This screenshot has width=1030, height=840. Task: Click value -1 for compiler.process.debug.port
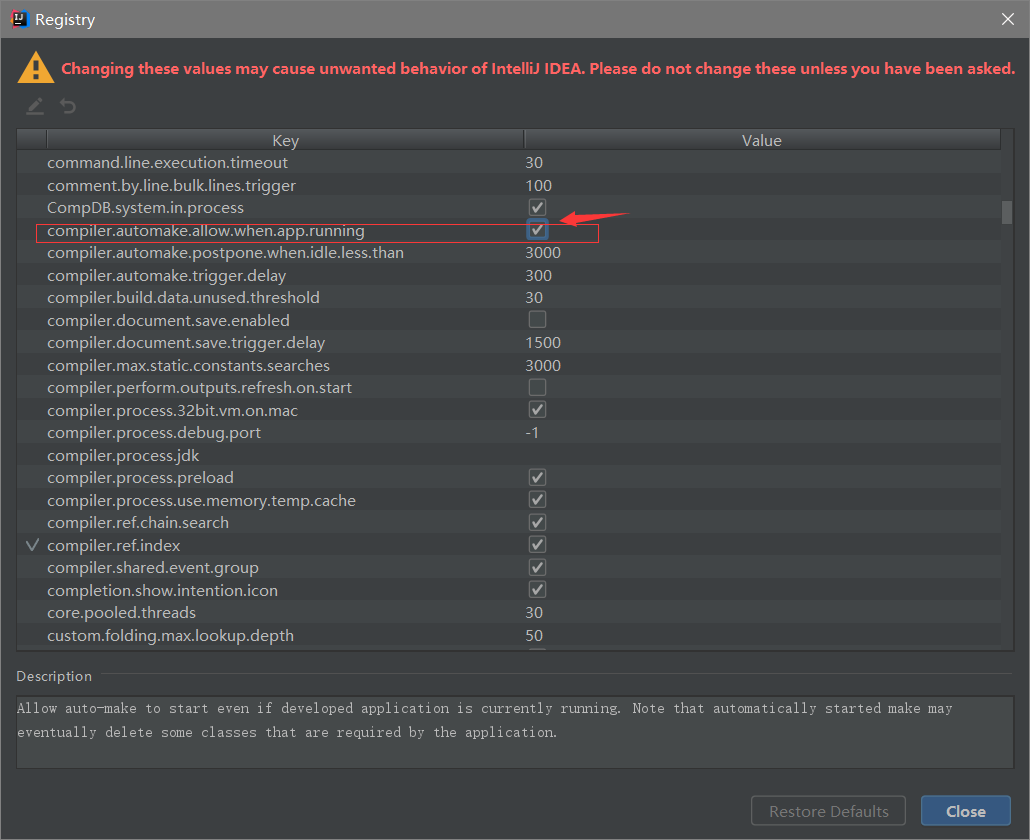[x=532, y=433]
